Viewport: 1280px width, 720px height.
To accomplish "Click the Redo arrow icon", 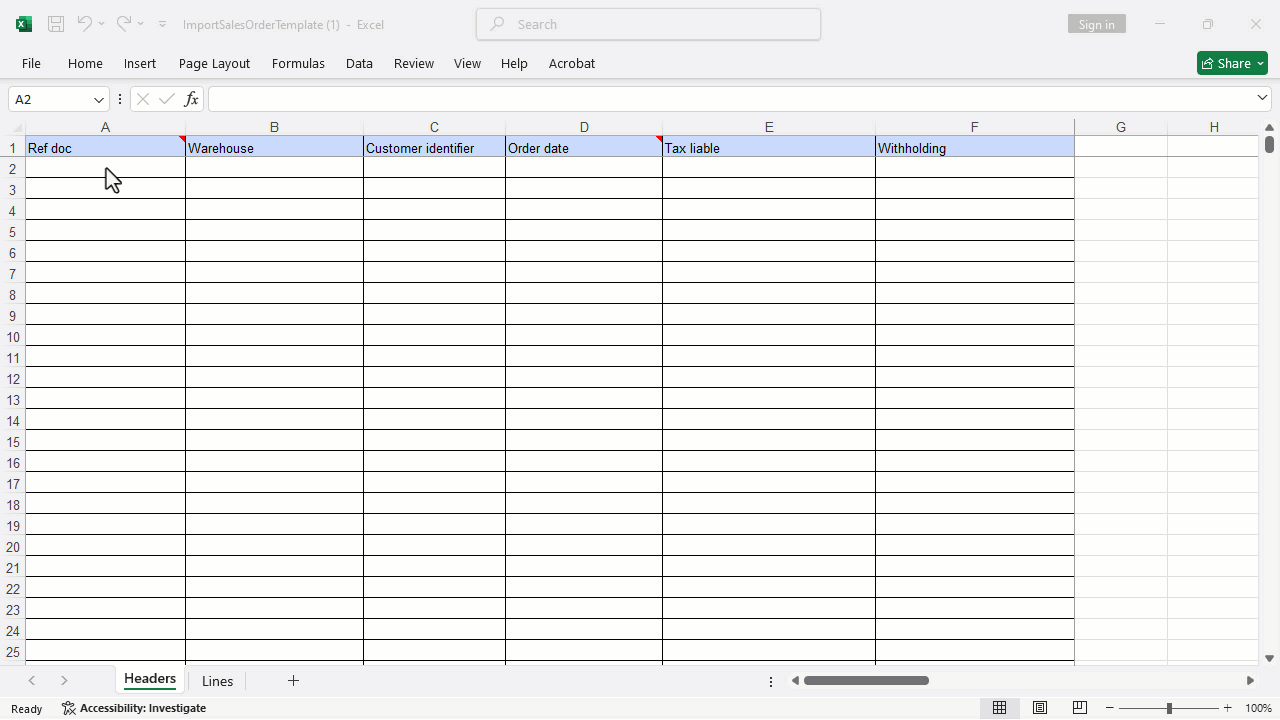I will click(124, 23).
